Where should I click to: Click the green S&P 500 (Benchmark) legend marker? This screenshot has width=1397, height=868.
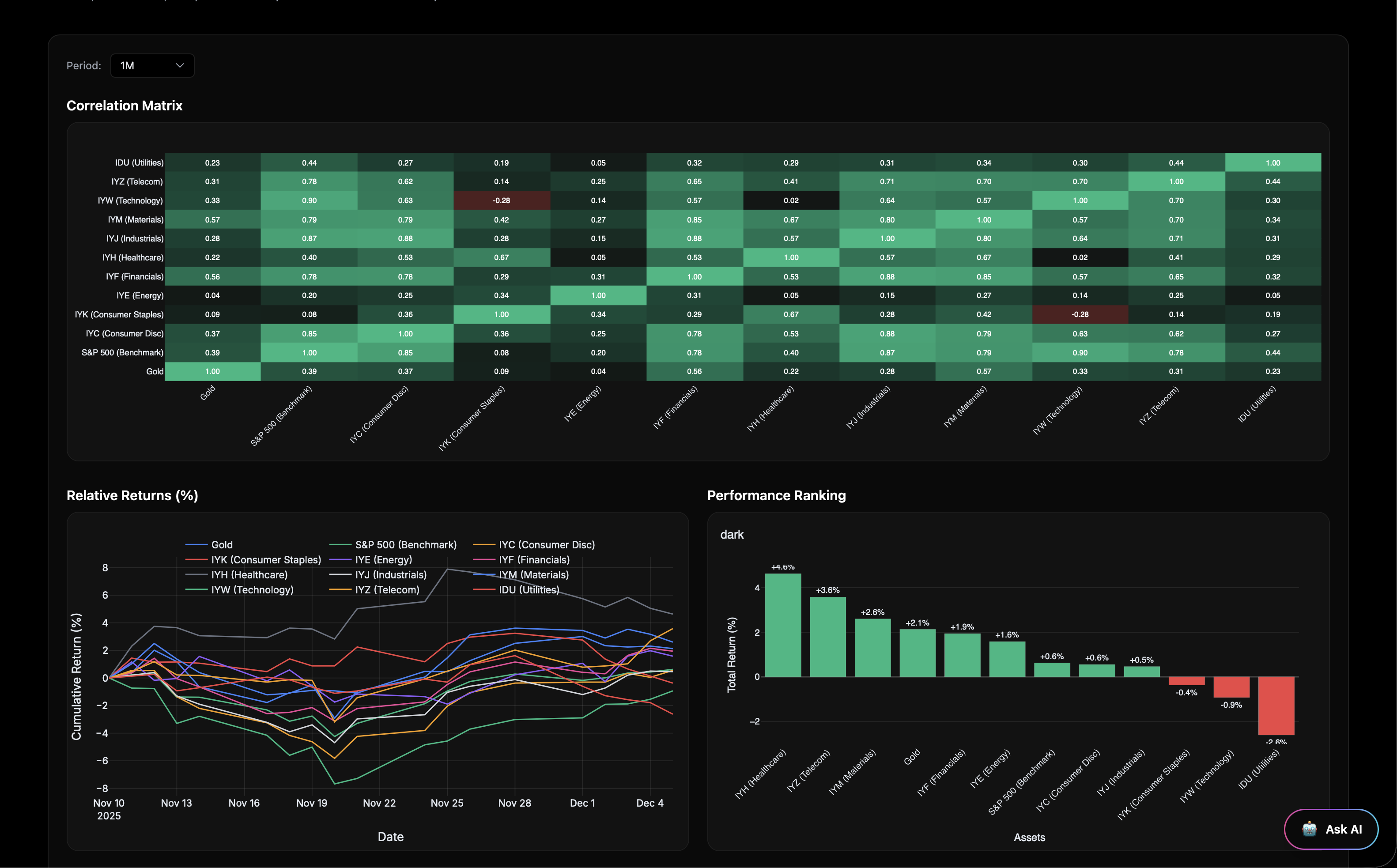pyautogui.click(x=341, y=544)
